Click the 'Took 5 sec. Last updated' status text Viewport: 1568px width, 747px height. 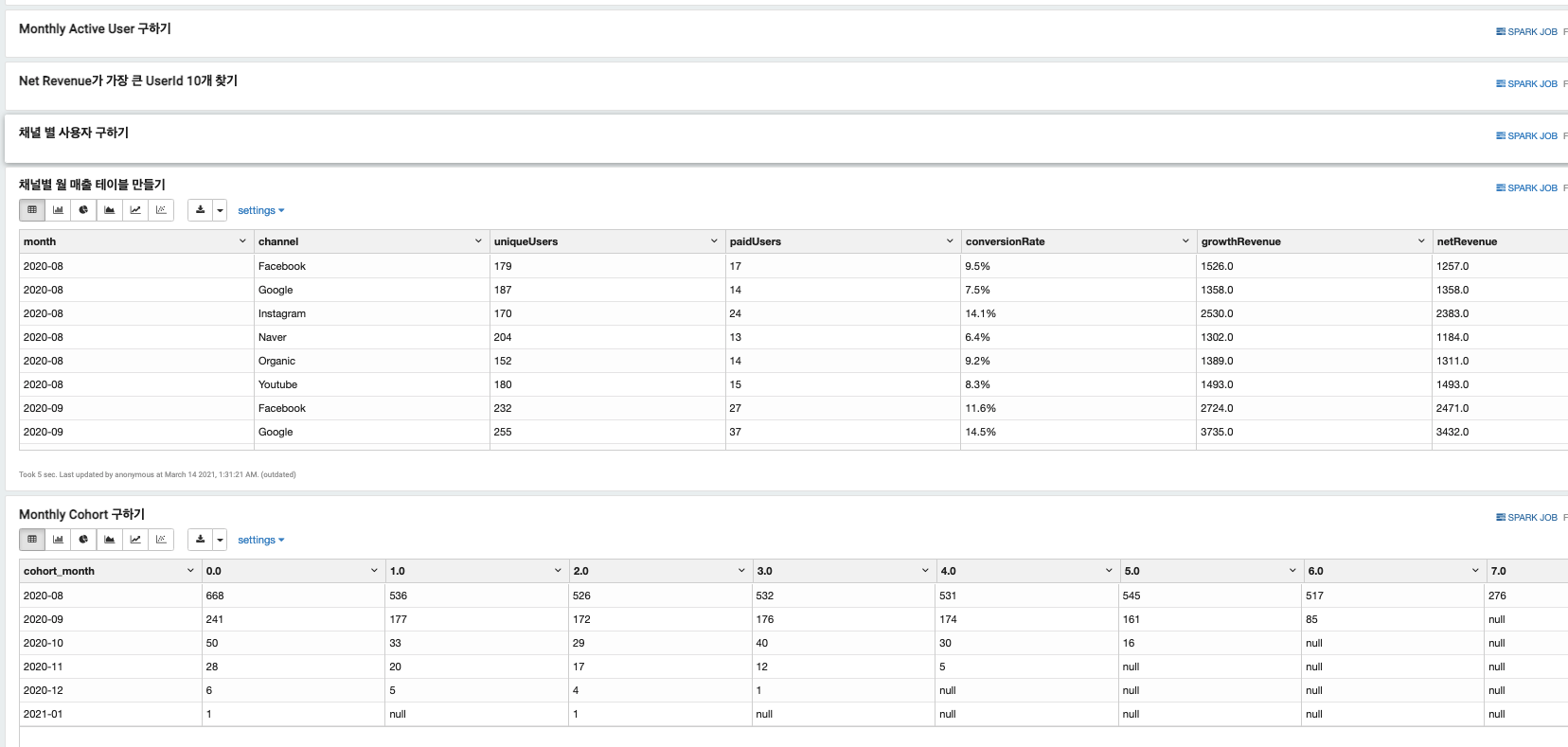157,474
